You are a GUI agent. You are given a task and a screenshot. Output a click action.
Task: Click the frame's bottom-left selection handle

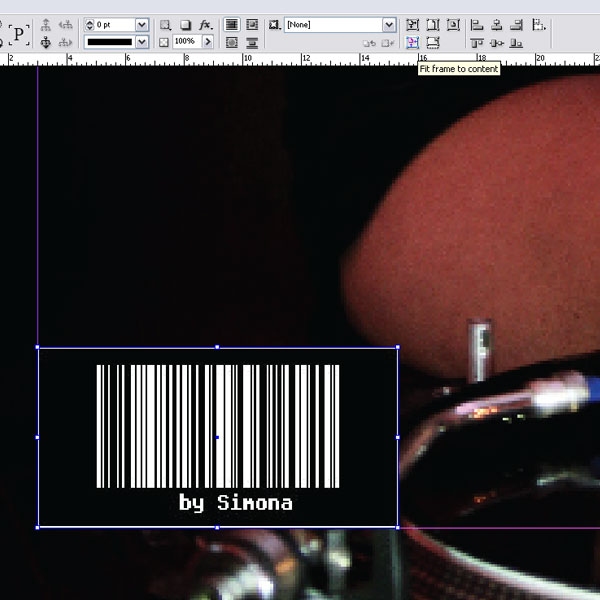click(x=38, y=528)
